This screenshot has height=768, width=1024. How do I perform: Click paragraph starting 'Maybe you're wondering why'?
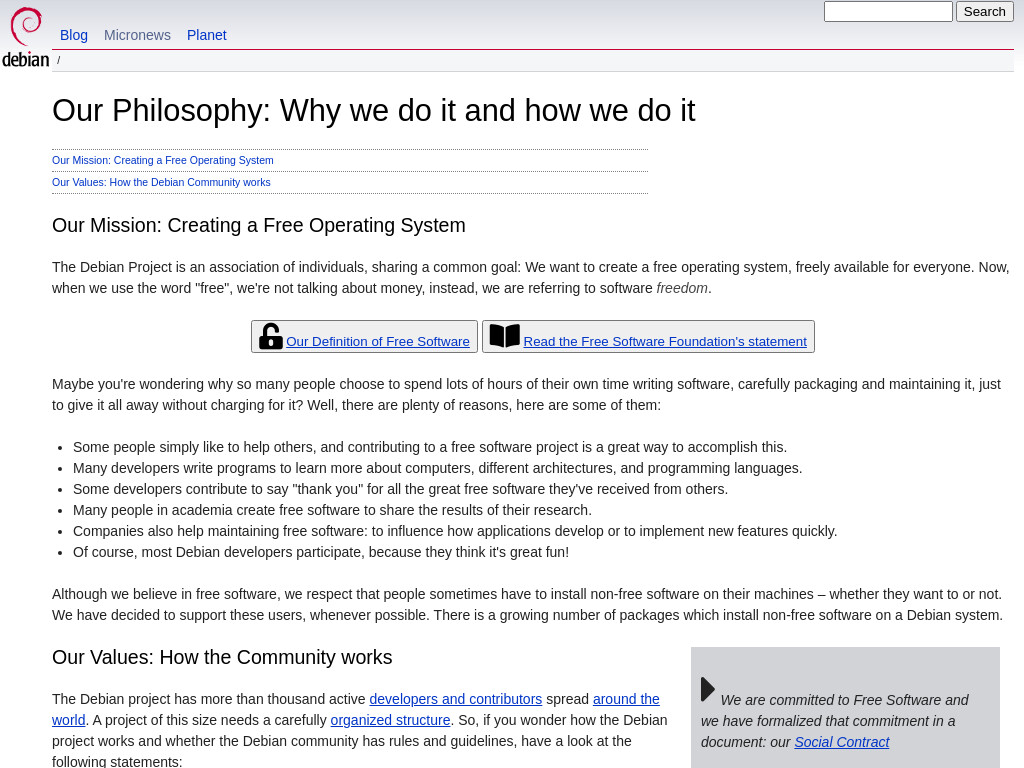click(526, 394)
